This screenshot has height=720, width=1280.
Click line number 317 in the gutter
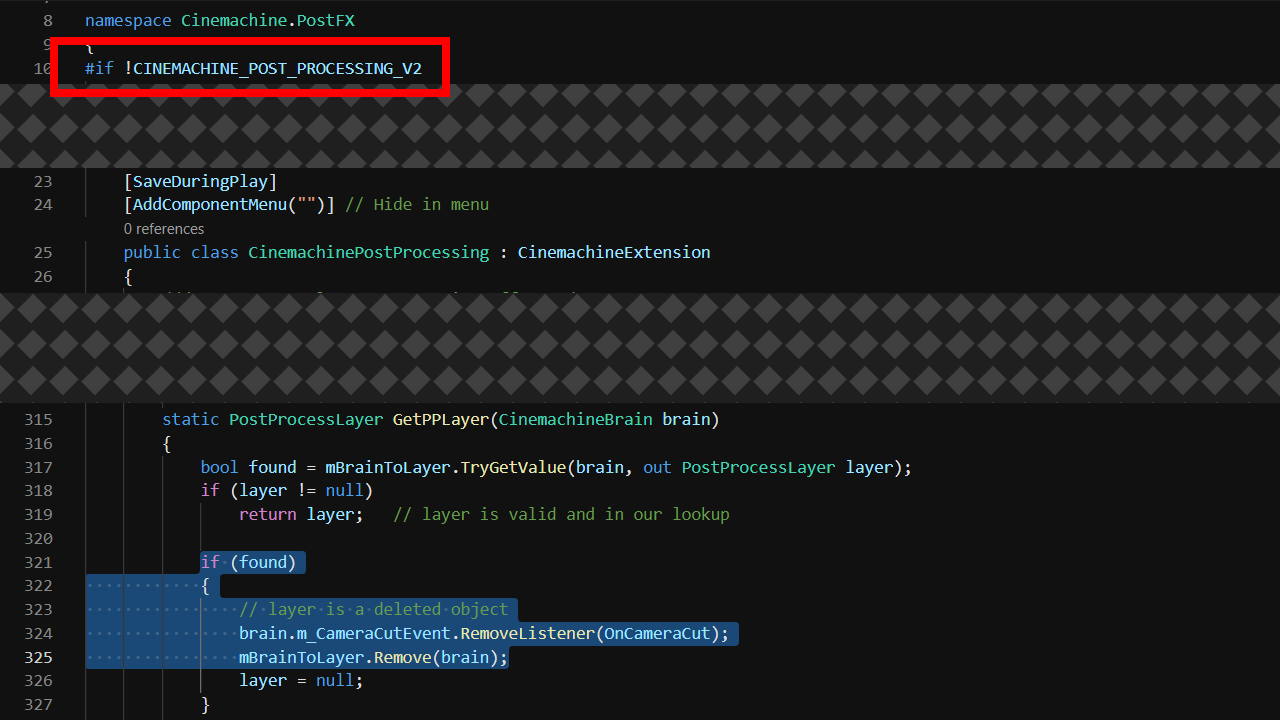pyautogui.click(x=38, y=467)
